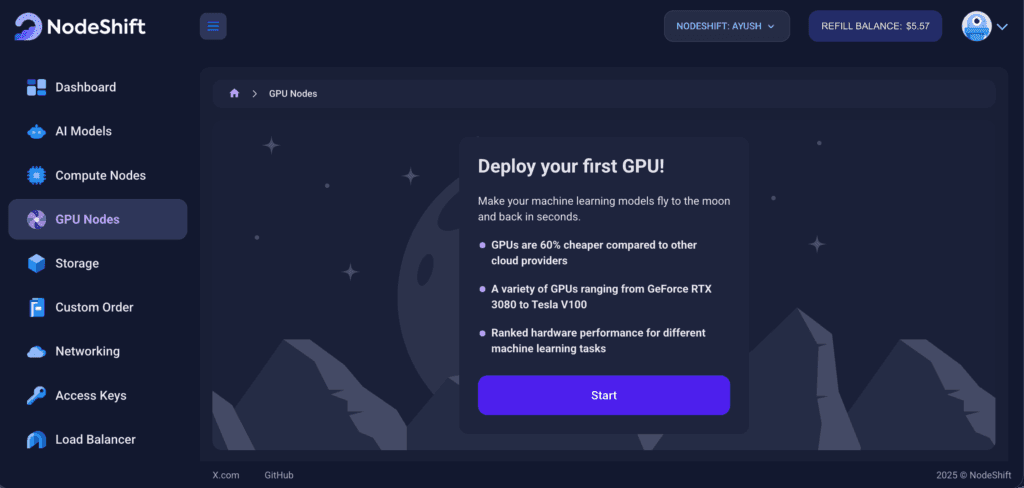Click the NodeShift logo icon
The height and width of the screenshot is (488, 1024).
click(28, 26)
